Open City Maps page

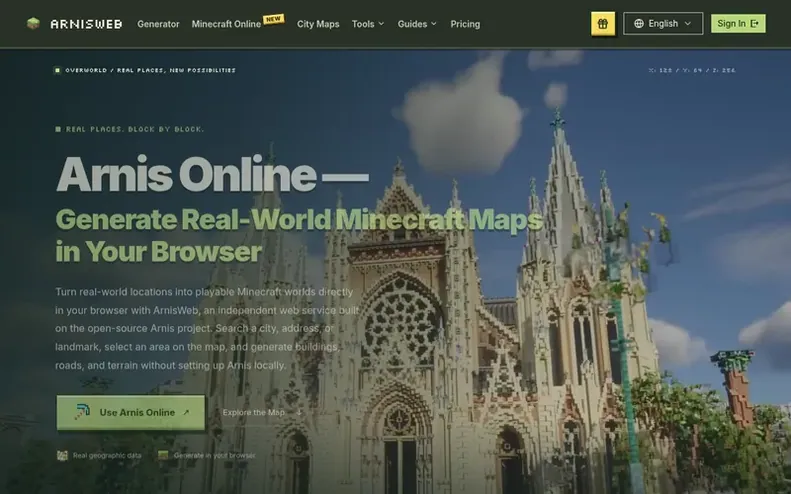[x=318, y=24]
